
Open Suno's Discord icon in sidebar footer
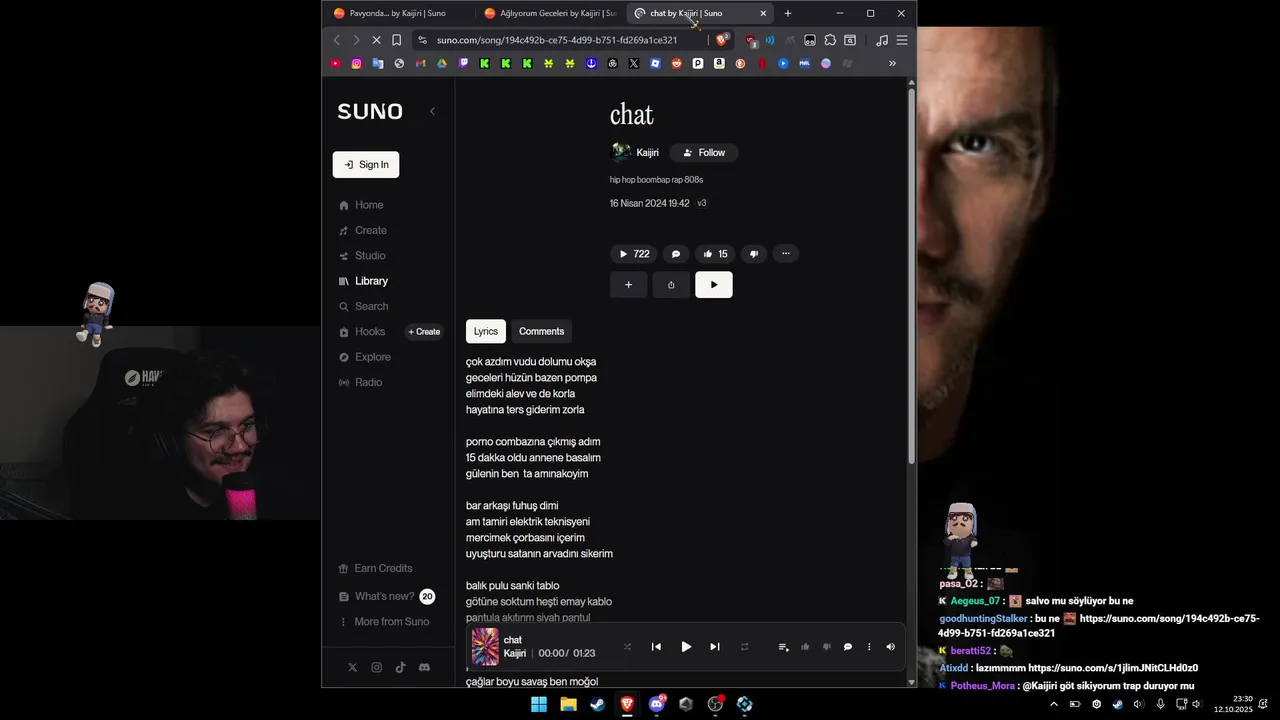coord(424,667)
